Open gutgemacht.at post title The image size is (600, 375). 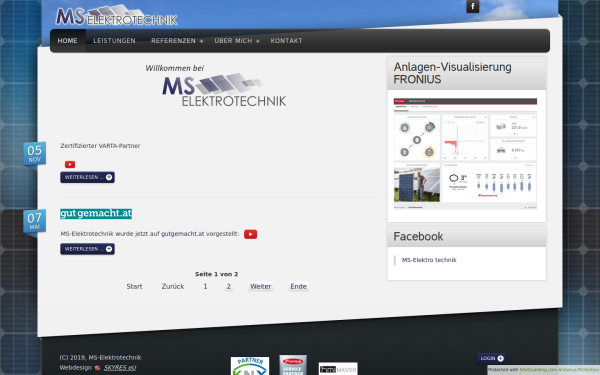[x=96, y=214]
